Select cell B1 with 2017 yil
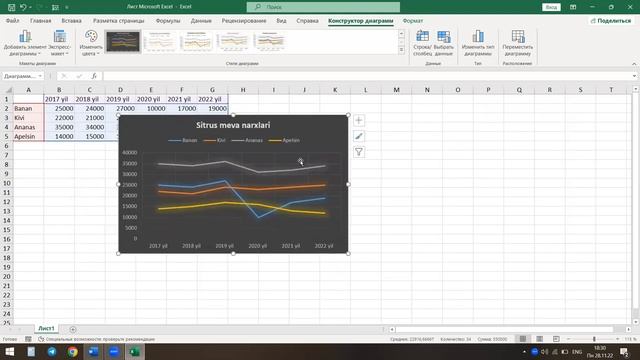The height and width of the screenshot is (360, 640). [59, 99]
